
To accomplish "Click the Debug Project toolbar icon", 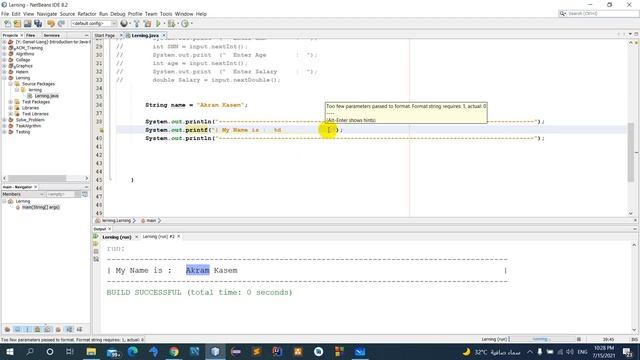I will tap(171, 24).
